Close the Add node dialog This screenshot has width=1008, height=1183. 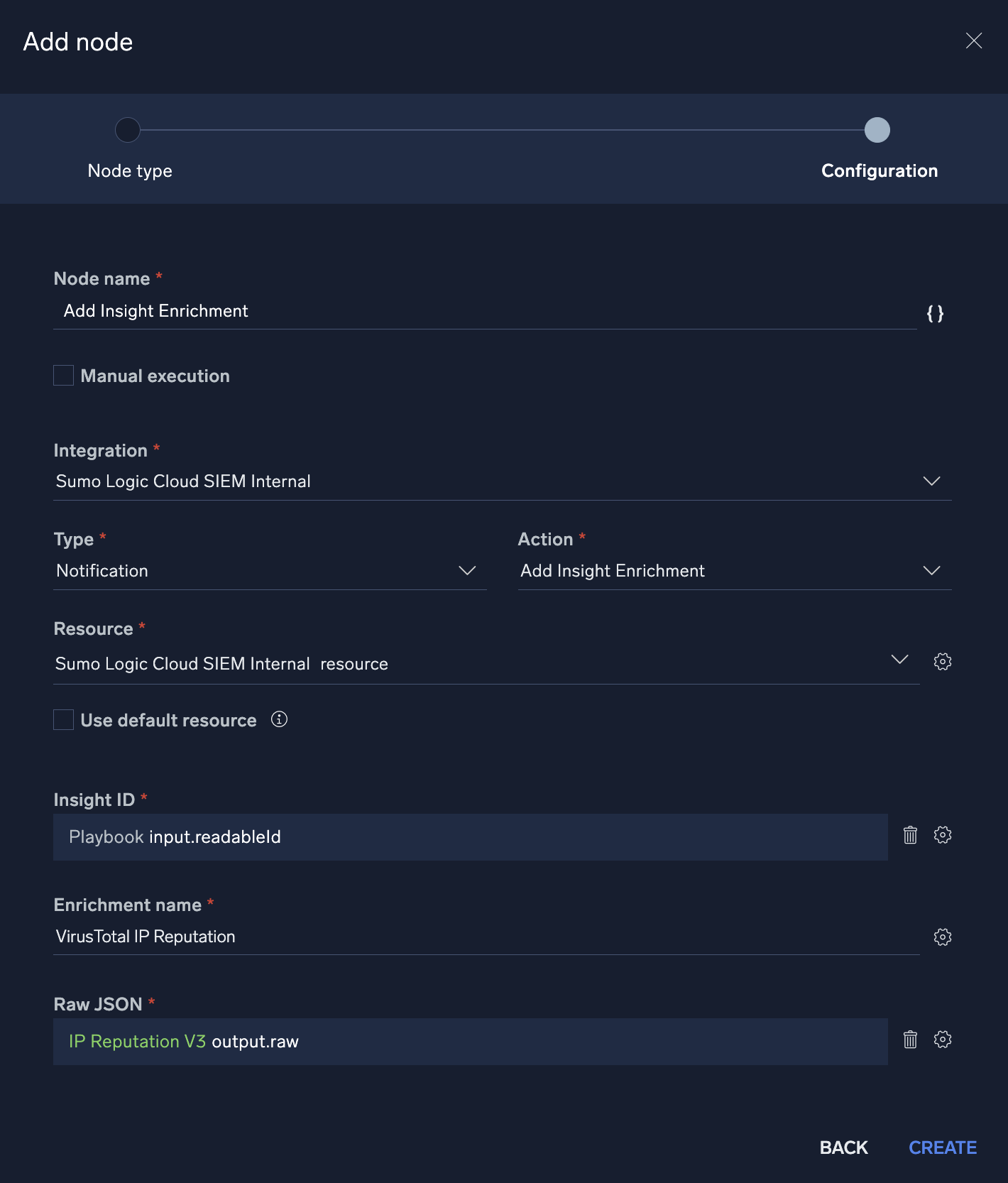point(974,41)
